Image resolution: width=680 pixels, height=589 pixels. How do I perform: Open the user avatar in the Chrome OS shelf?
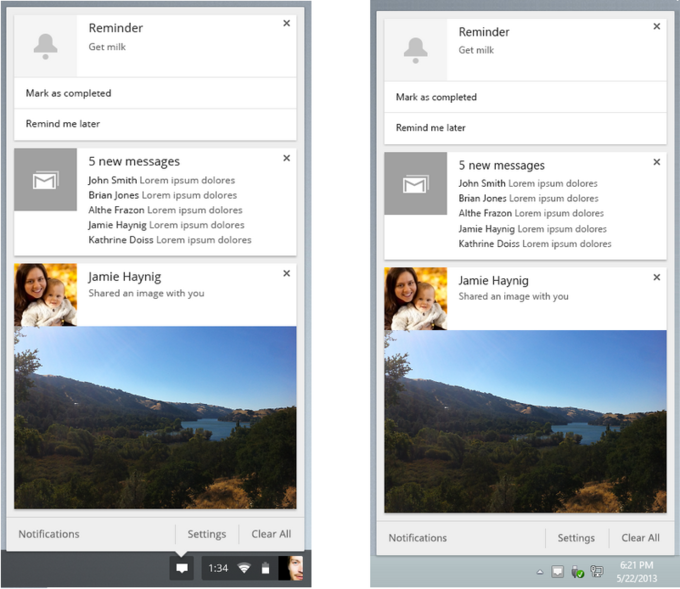click(291, 568)
